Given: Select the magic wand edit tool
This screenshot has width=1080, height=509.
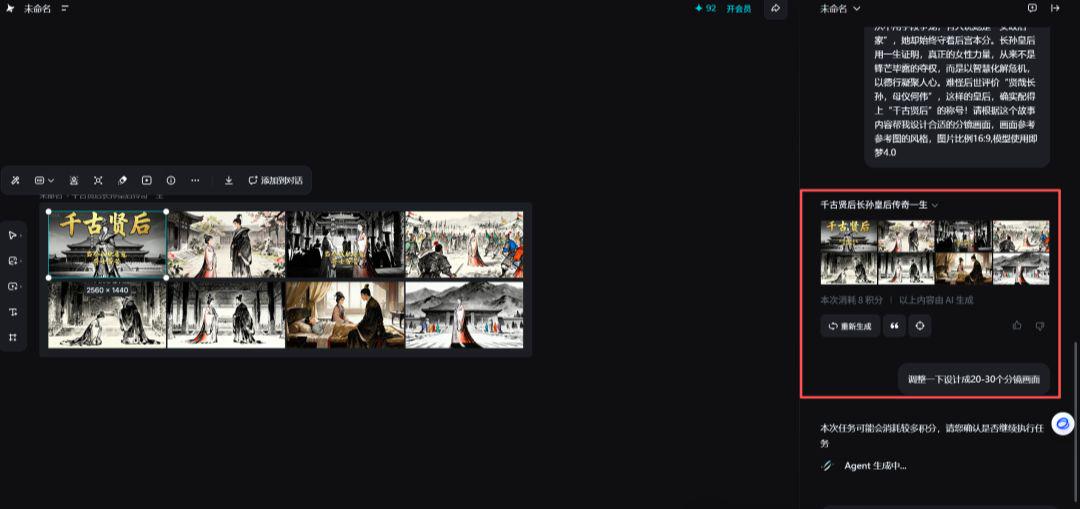Looking at the screenshot, I should pos(15,180).
